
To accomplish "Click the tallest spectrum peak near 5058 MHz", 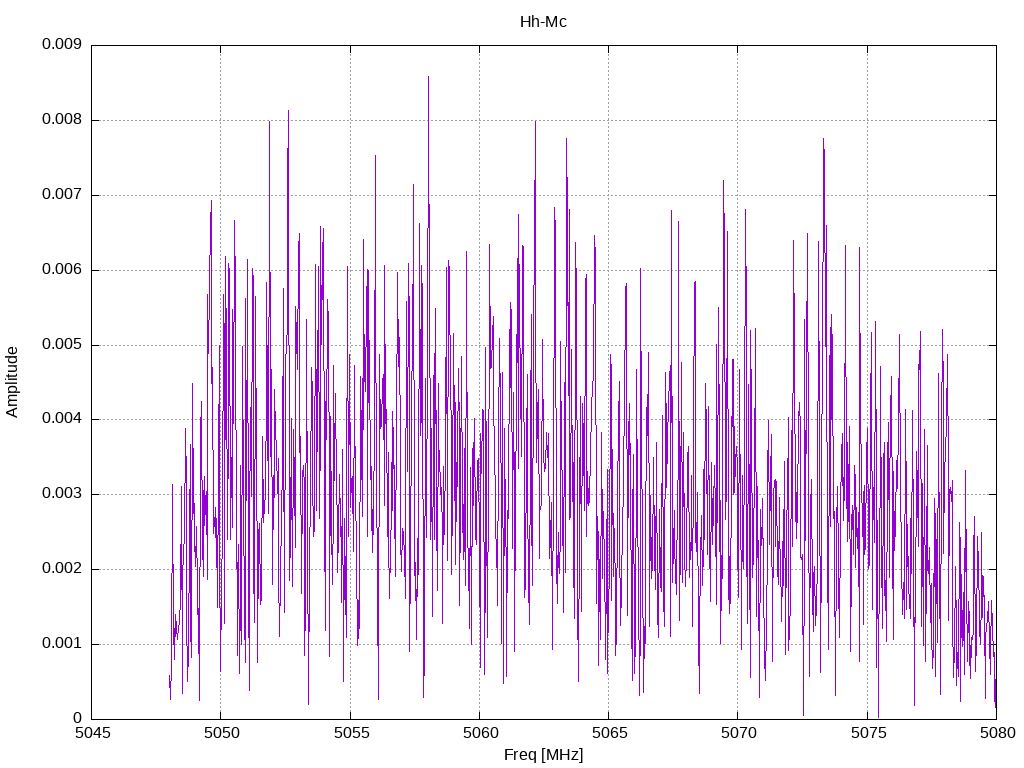I will click(428, 78).
